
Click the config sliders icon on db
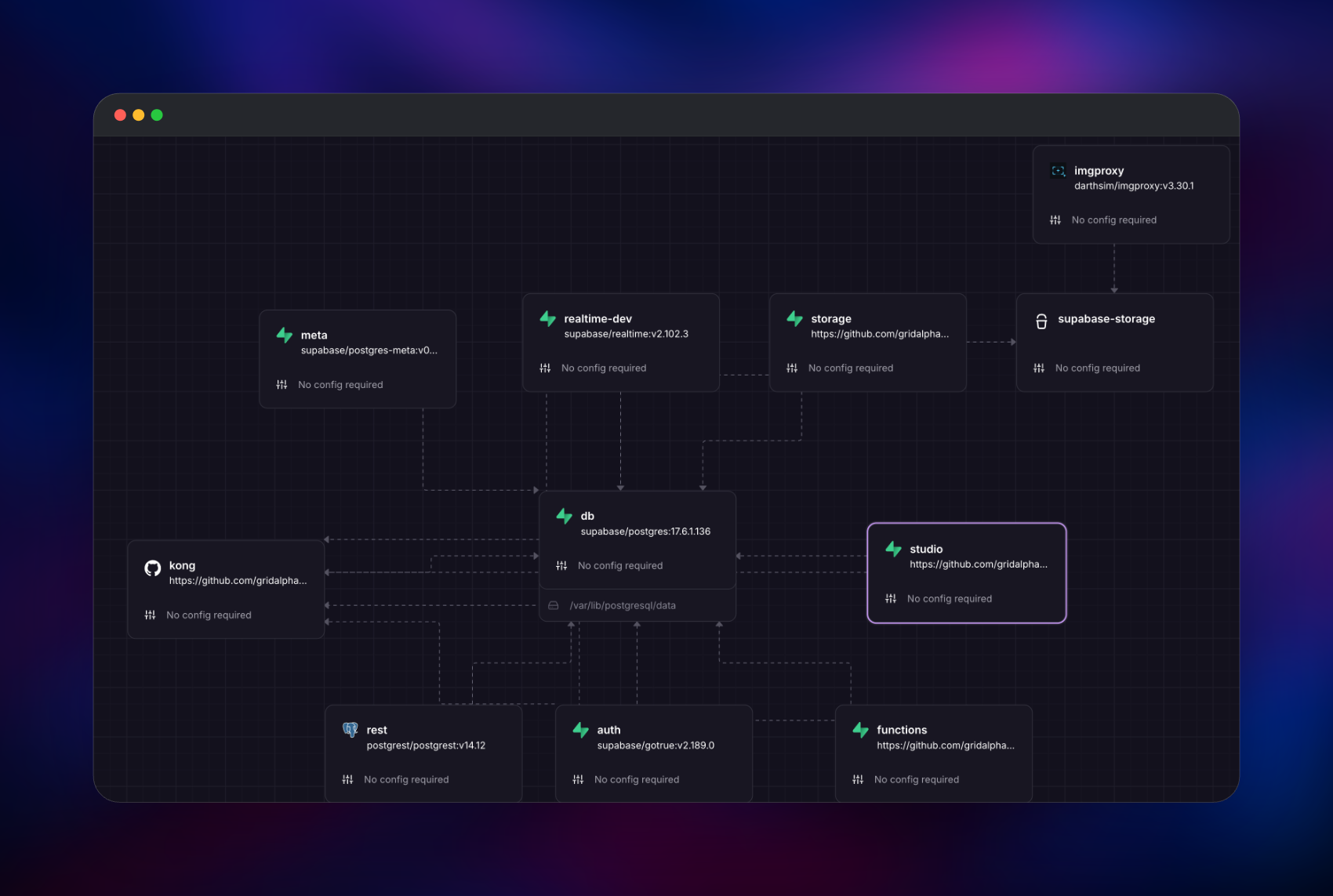pos(561,566)
